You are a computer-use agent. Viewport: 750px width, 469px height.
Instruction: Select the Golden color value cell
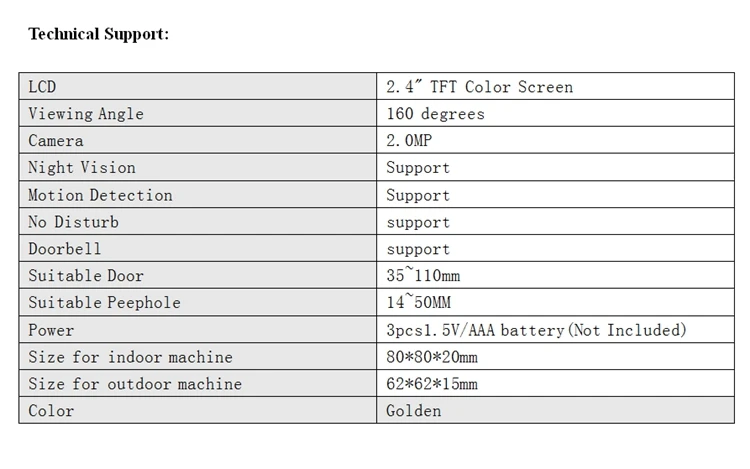click(x=555, y=410)
